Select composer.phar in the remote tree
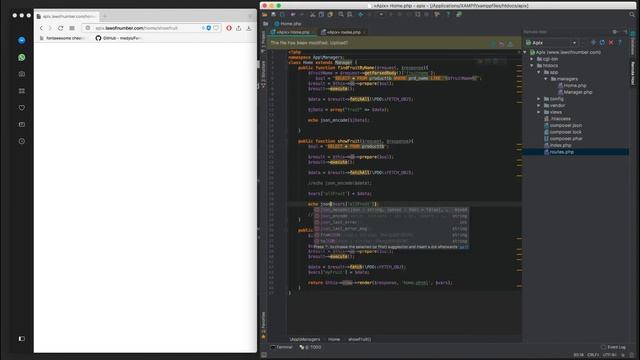640x360 pixels. [563, 138]
